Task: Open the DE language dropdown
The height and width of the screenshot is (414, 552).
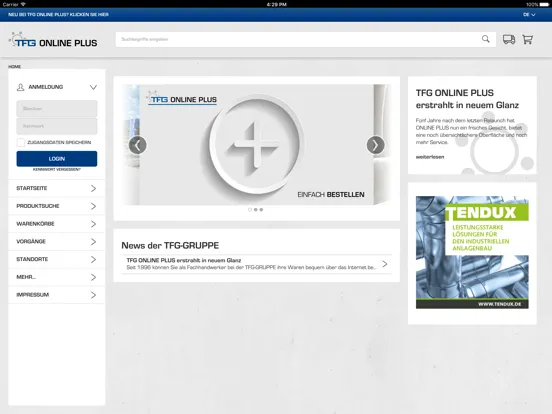Action: tap(529, 15)
